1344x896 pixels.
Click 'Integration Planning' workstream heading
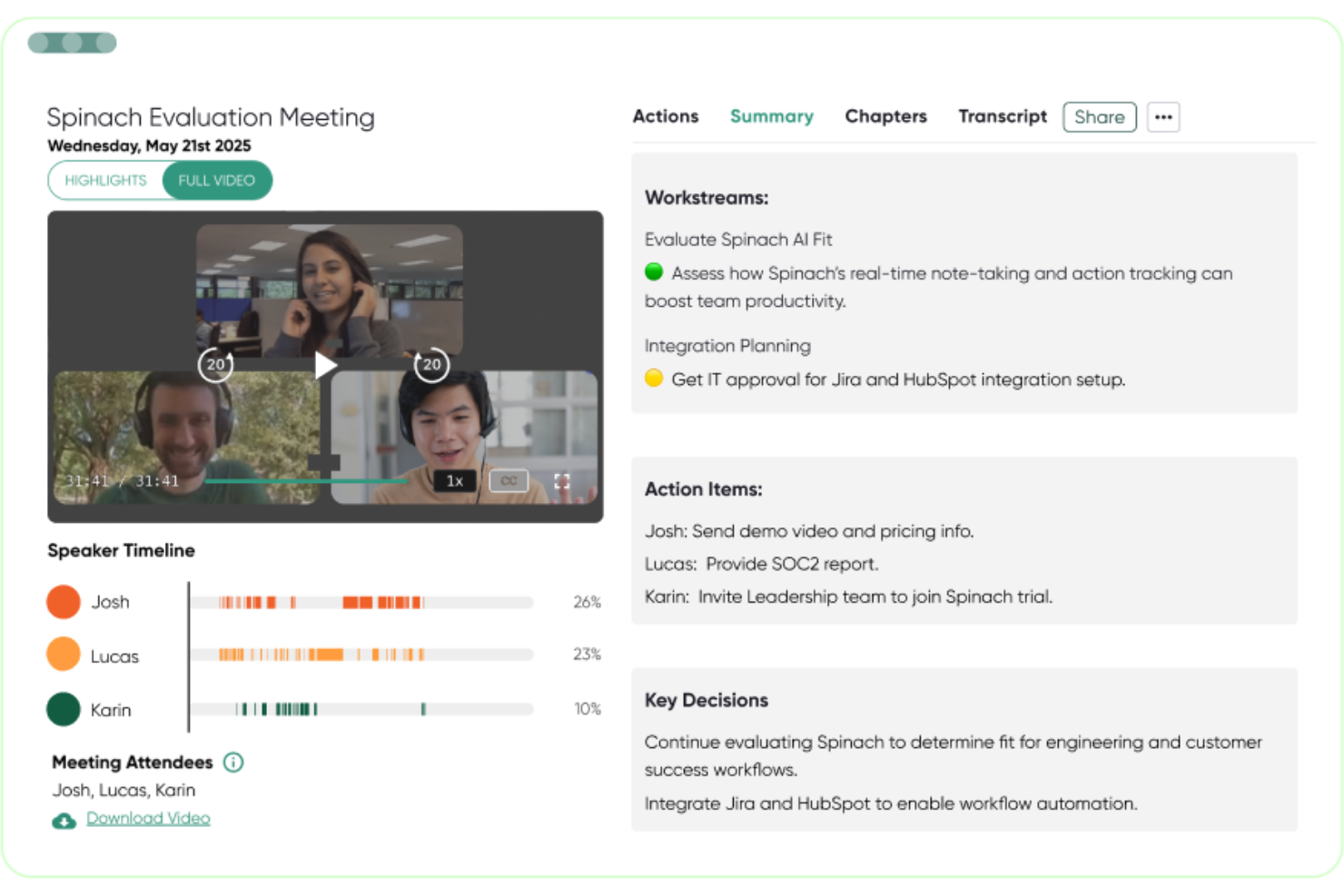coord(727,346)
